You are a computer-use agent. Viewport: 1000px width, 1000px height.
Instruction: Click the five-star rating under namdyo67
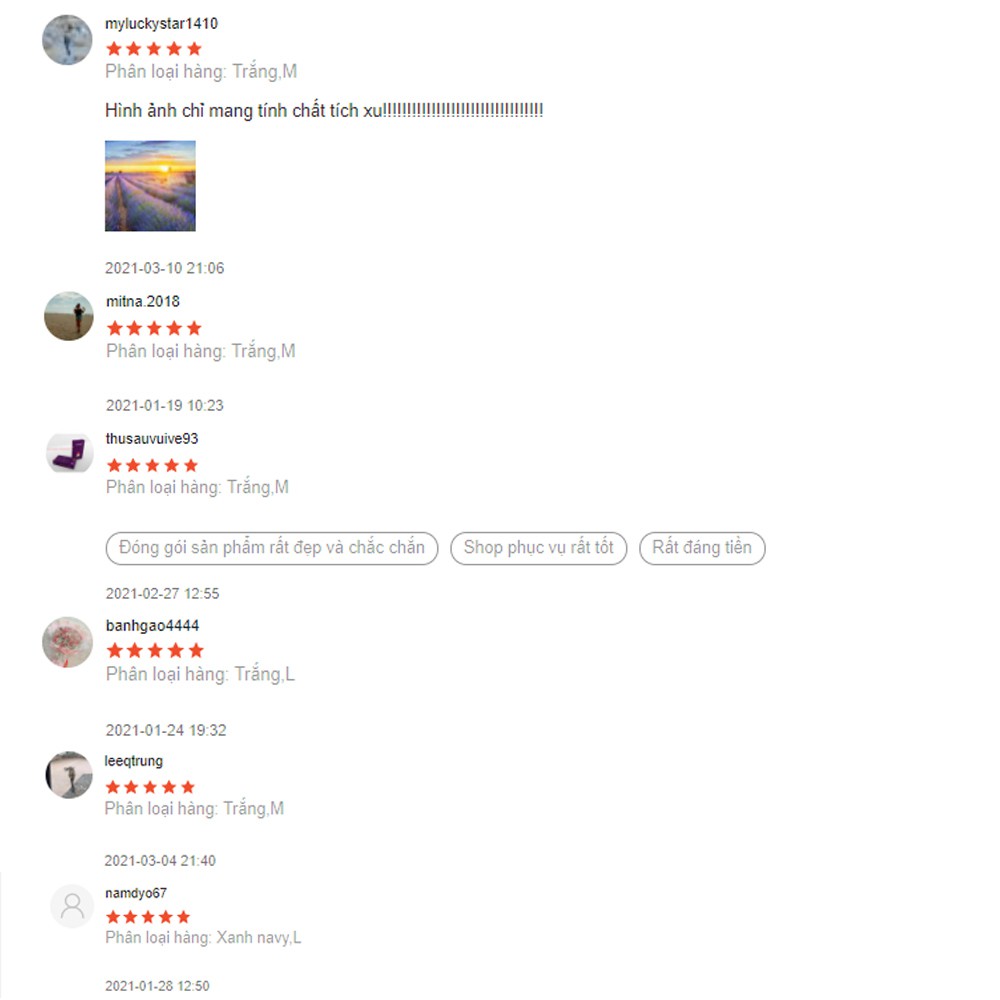pos(148,917)
